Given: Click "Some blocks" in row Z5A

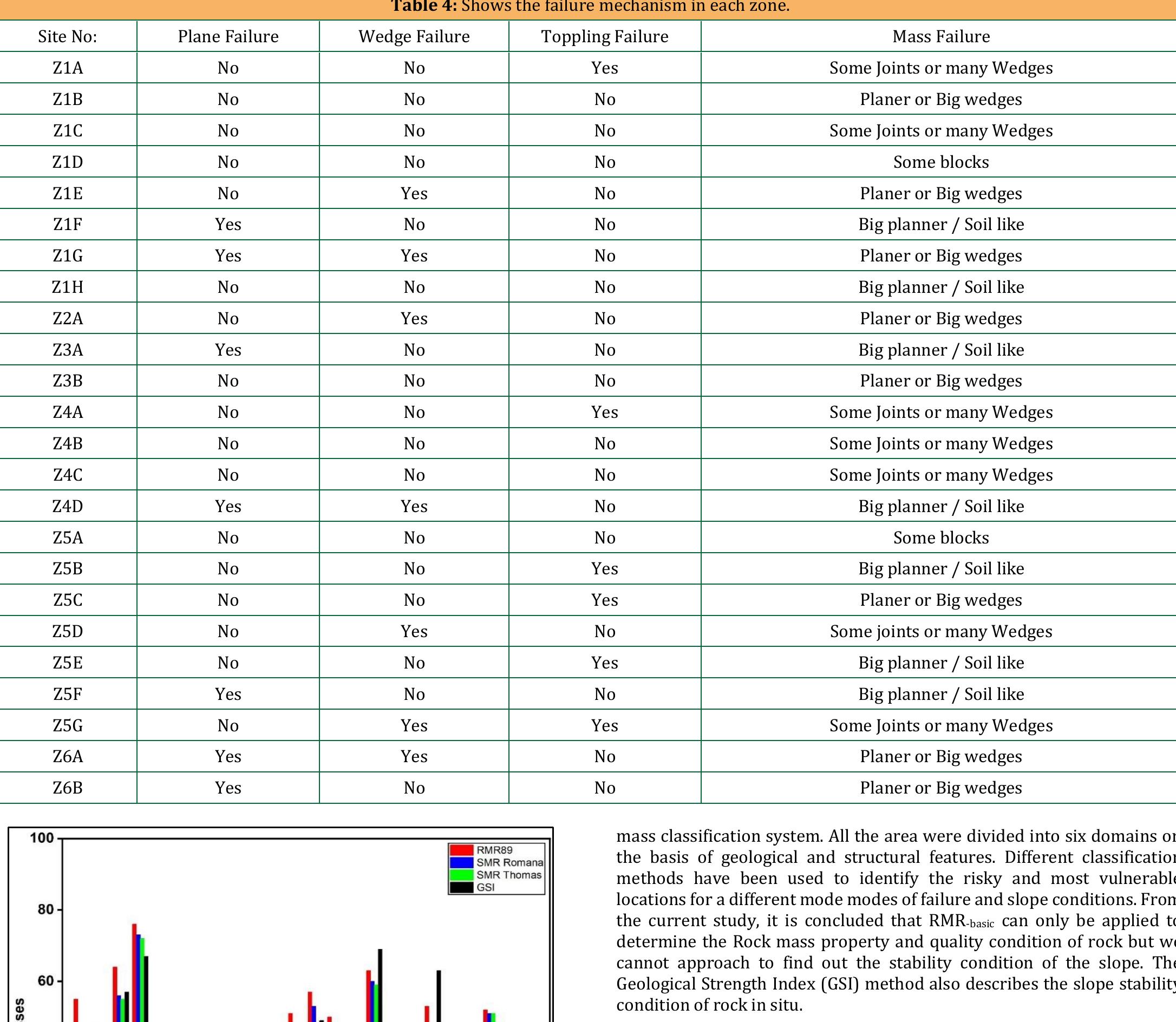Looking at the screenshot, I should (941, 538).
